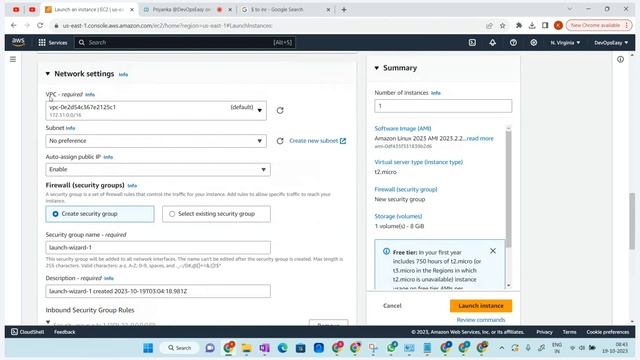640x360 pixels.
Task: Click the Summary panel scrollbar
Action: point(509,188)
